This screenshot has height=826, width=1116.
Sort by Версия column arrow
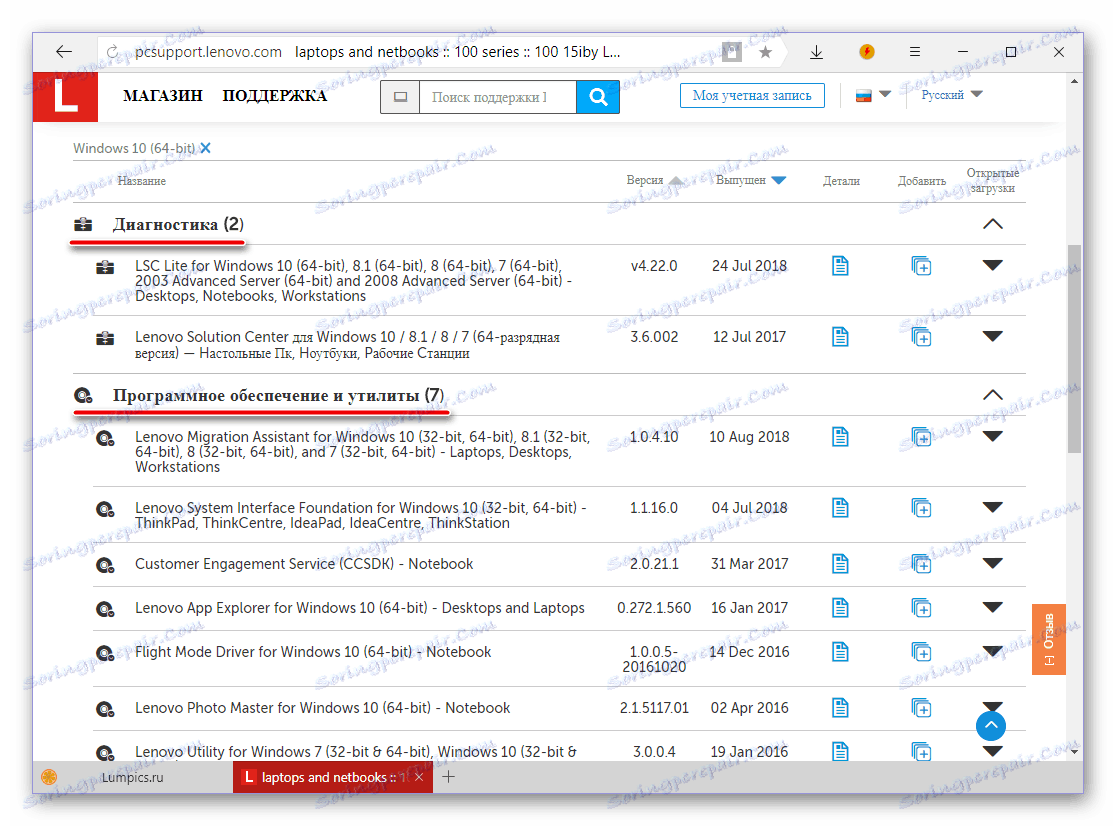[676, 180]
